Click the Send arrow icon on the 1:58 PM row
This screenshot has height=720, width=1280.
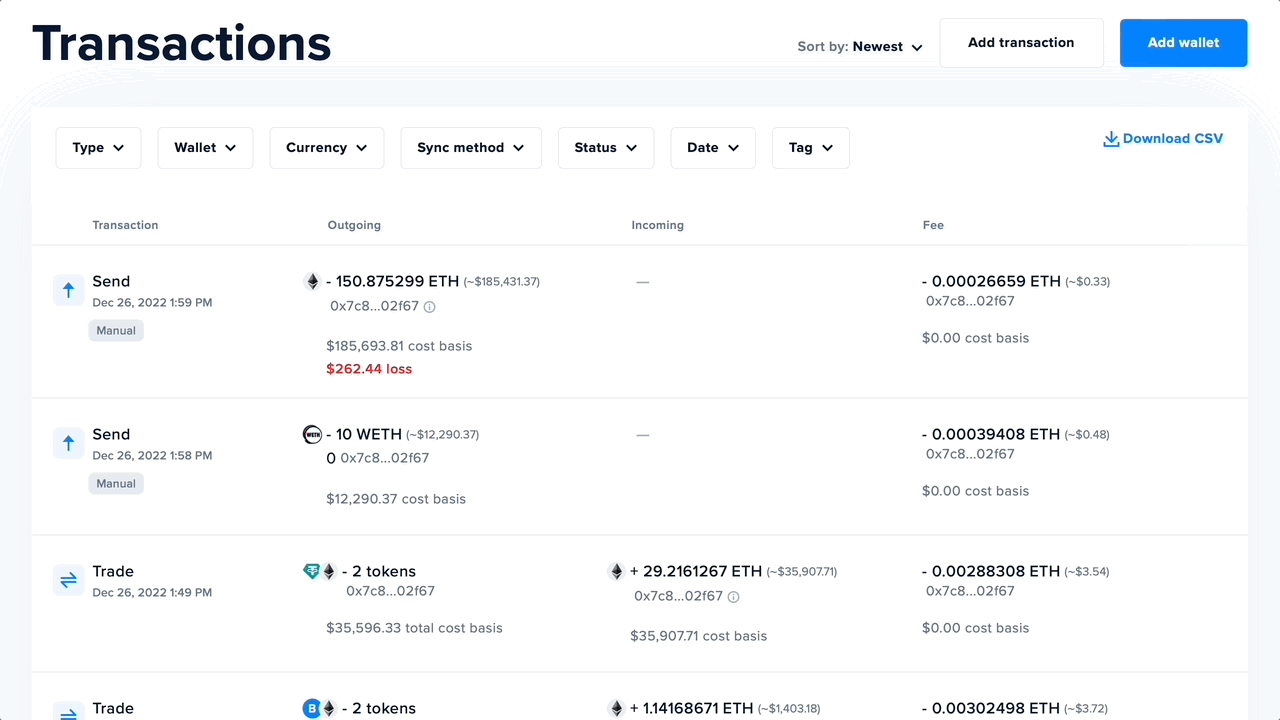coord(67,442)
